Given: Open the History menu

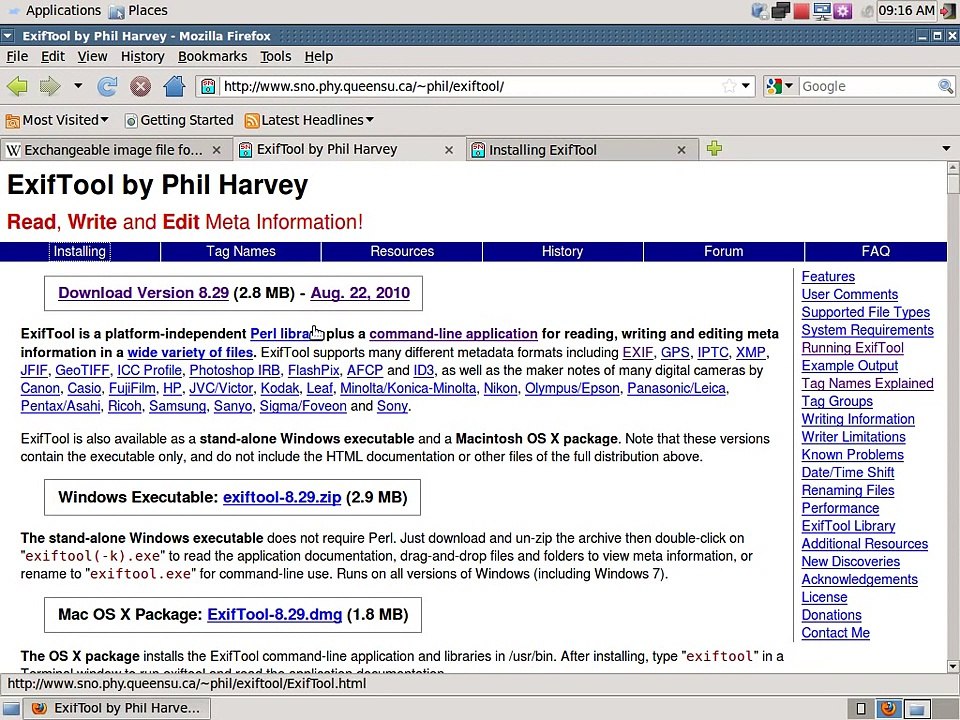Looking at the screenshot, I should (143, 56).
